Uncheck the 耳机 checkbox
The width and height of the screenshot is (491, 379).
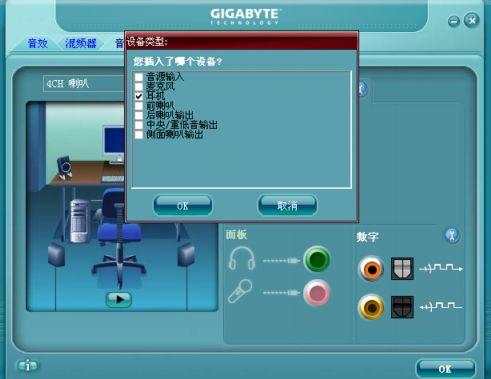(x=139, y=96)
